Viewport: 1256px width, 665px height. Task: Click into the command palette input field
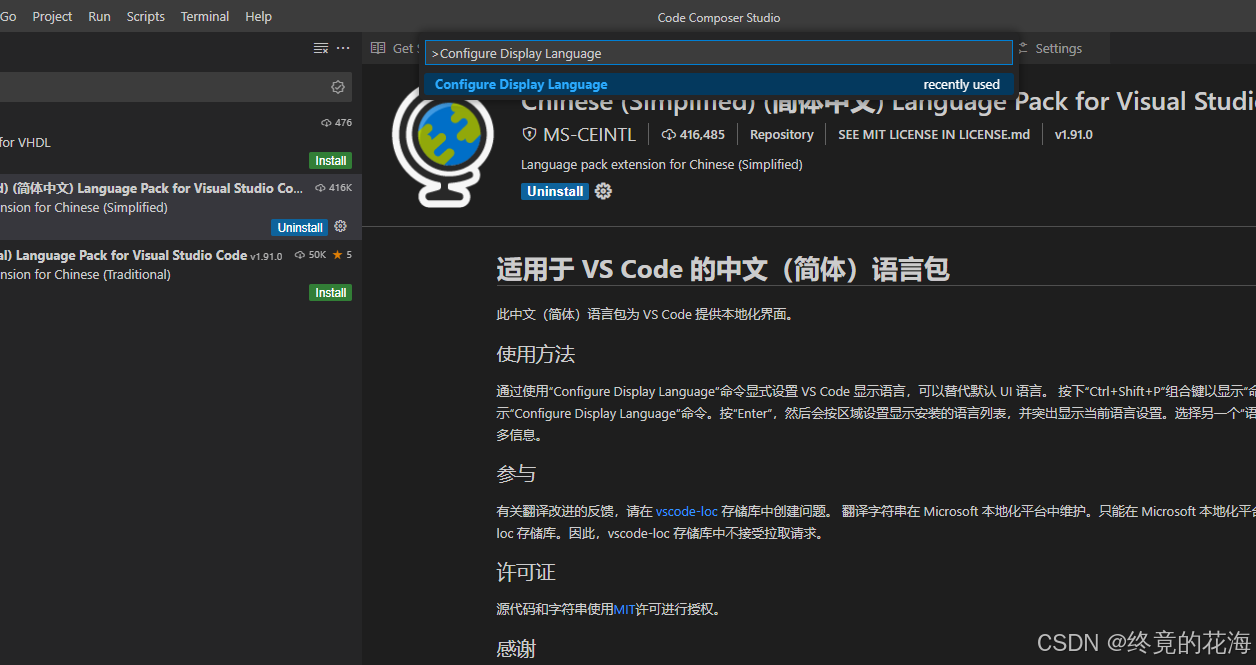[x=719, y=53]
